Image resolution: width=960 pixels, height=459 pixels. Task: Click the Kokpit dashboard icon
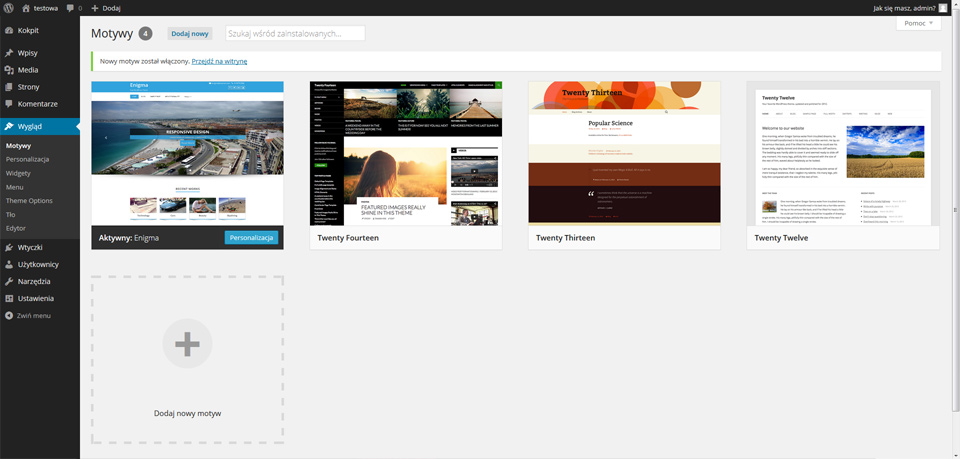(9, 30)
